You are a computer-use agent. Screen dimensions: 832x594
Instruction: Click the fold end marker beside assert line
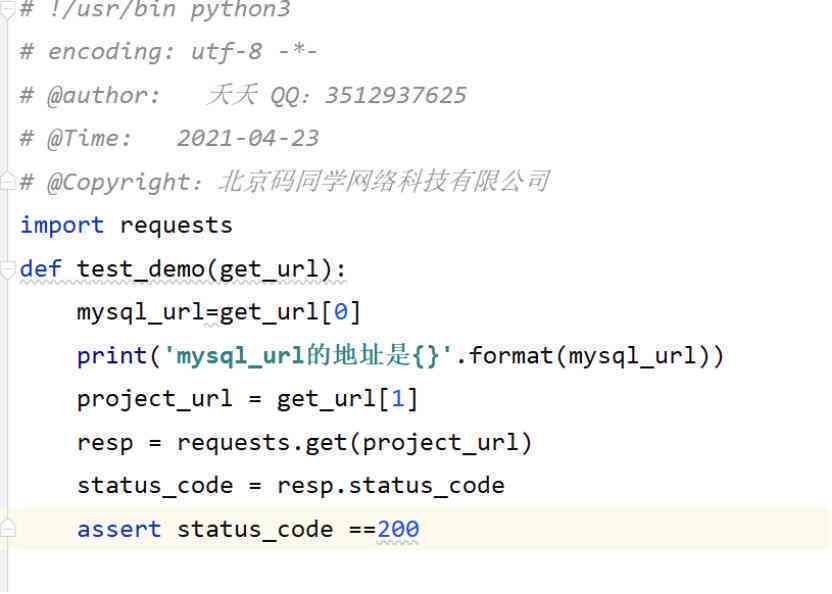coord(6,529)
